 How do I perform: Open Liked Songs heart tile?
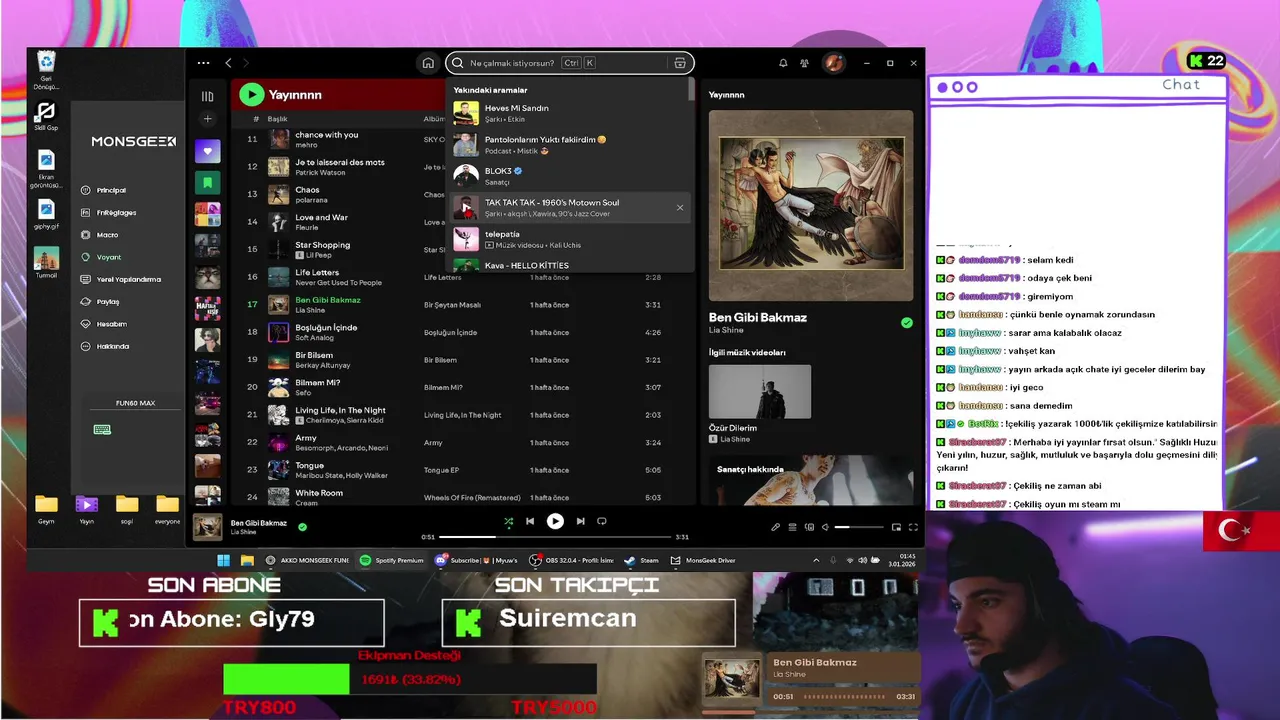coord(207,152)
